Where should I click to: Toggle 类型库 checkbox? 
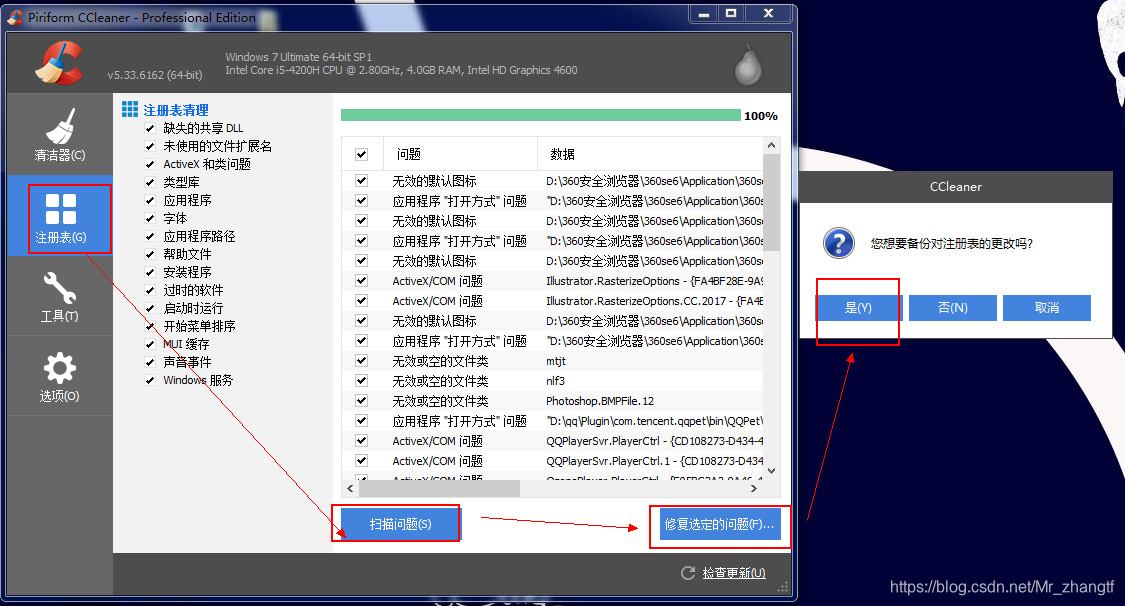pyautogui.click(x=150, y=182)
